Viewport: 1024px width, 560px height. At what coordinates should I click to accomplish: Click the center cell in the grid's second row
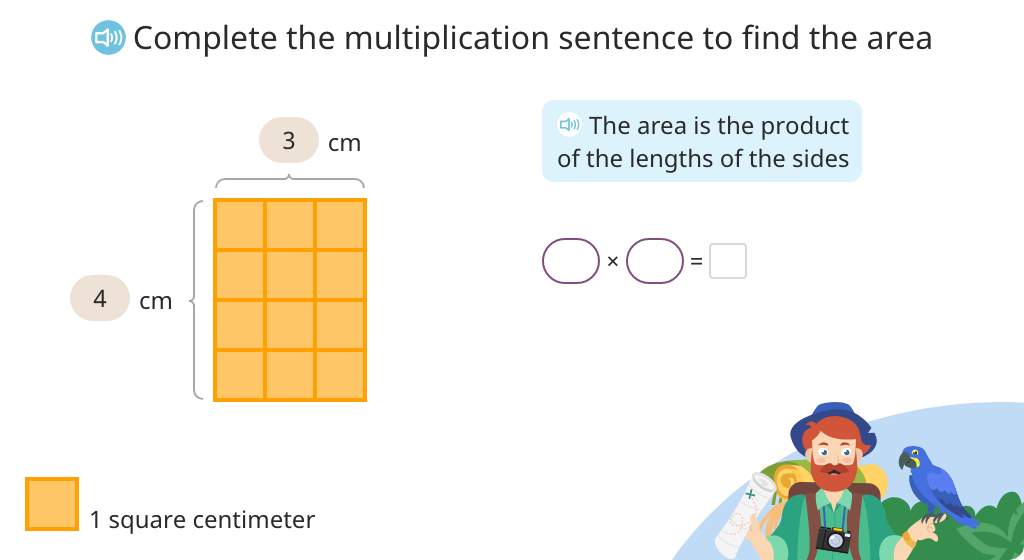pos(290,275)
